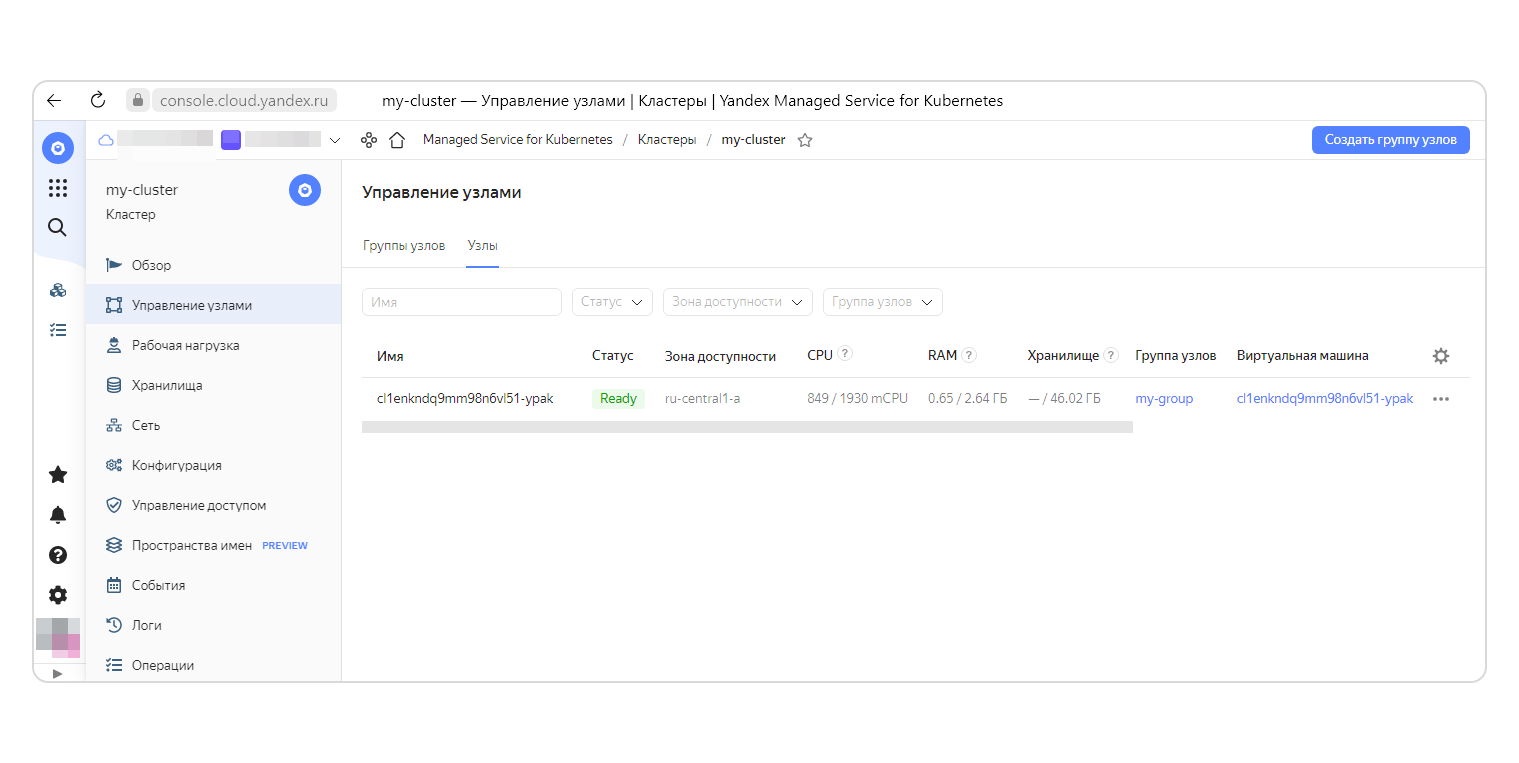1519x763 pixels.
Task: Go to home via the house icon
Action: (397, 140)
